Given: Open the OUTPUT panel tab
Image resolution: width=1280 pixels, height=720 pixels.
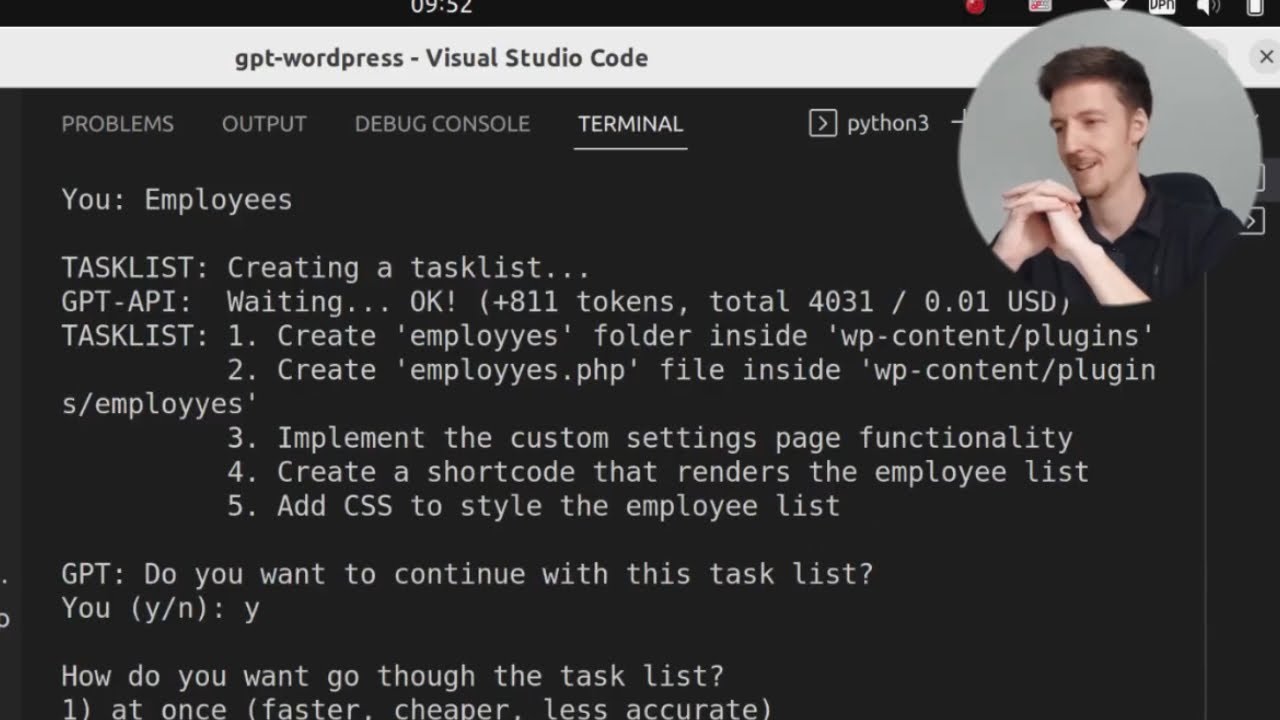Looking at the screenshot, I should tap(264, 124).
